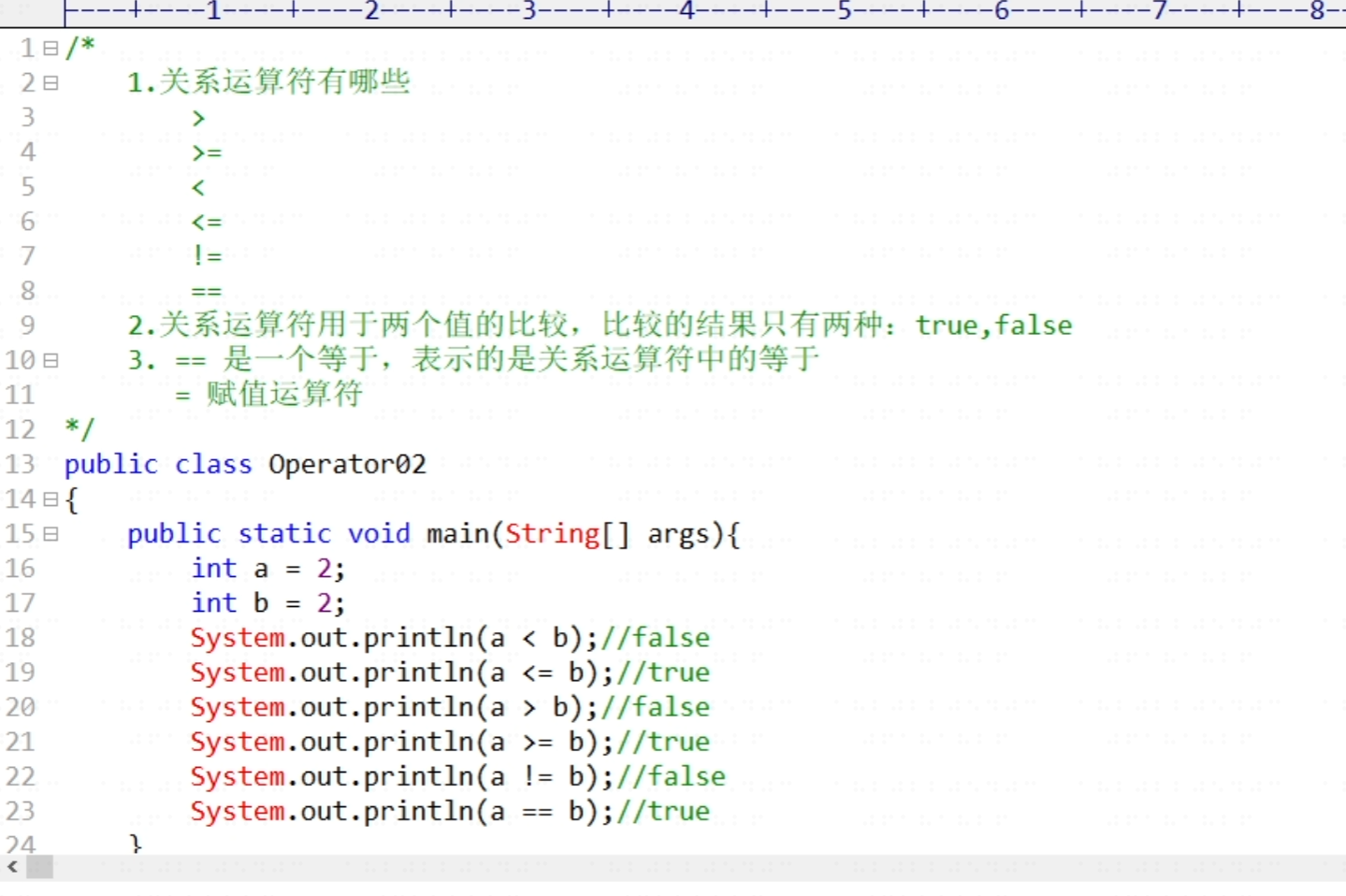
Task: Click the class name Operator02
Action: pos(347,464)
